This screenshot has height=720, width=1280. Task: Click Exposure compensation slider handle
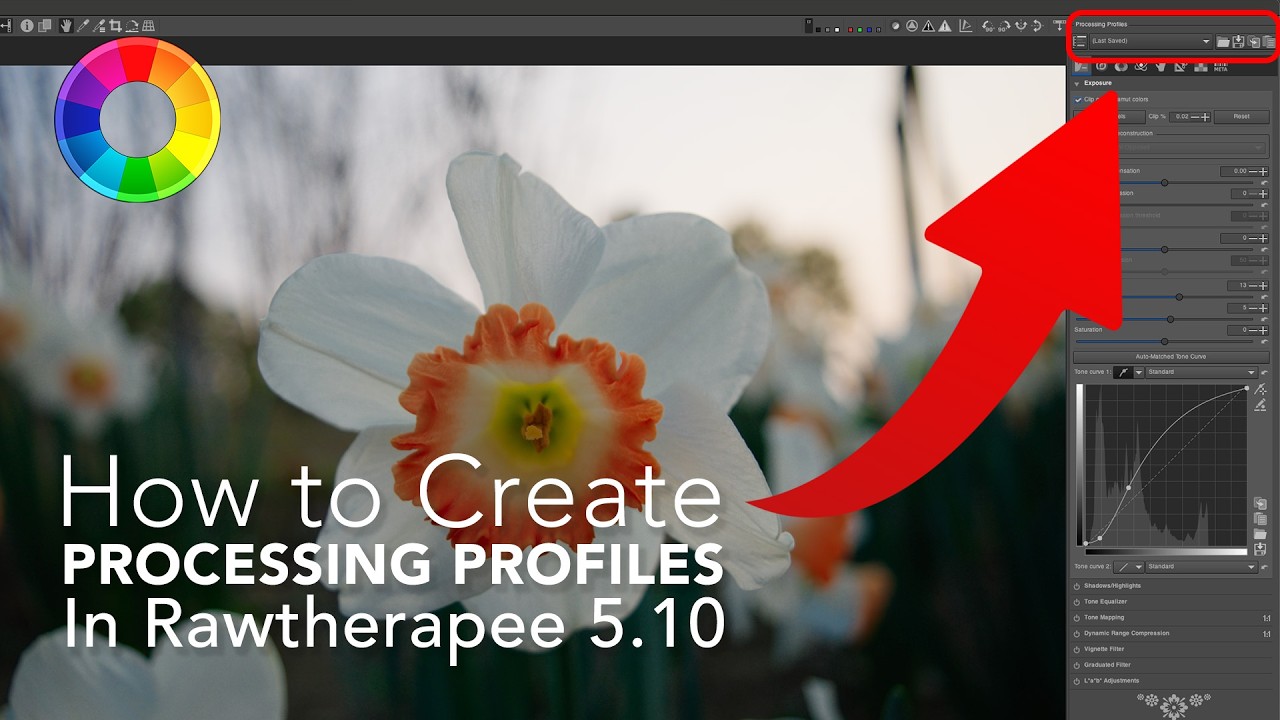1164,183
